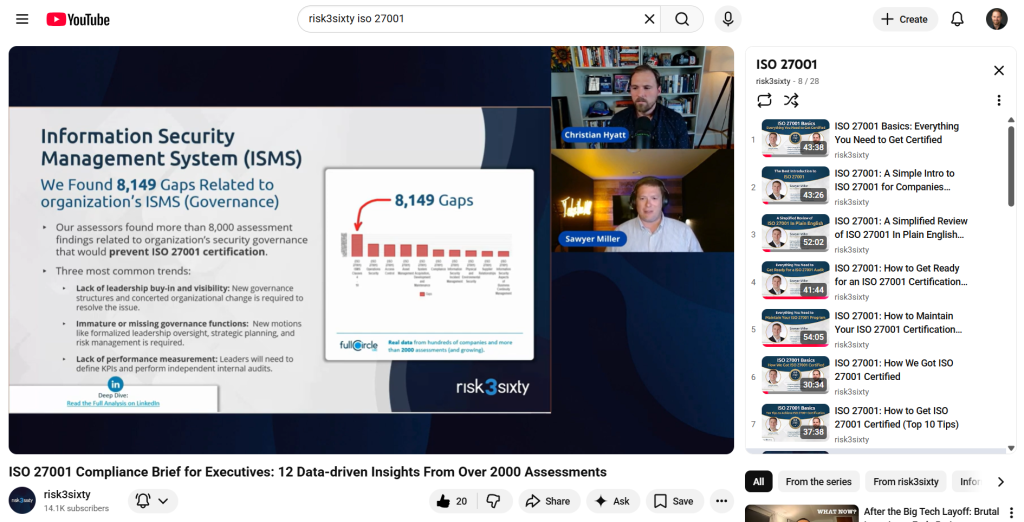Open playlist more options menu
Viewport: 1024px width, 522px height.
click(x=999, y=100)
